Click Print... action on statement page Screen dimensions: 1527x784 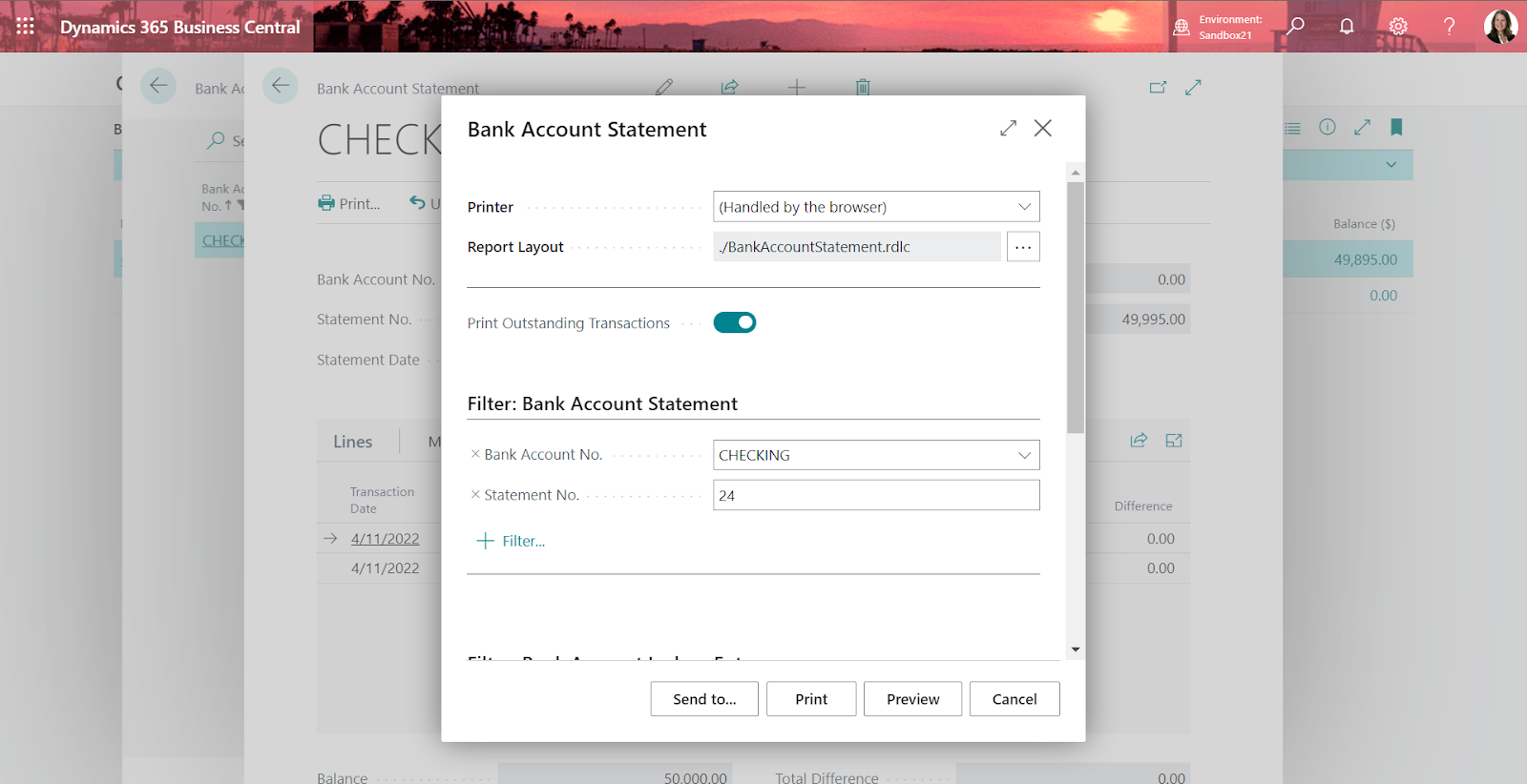(x=349, y=203)
